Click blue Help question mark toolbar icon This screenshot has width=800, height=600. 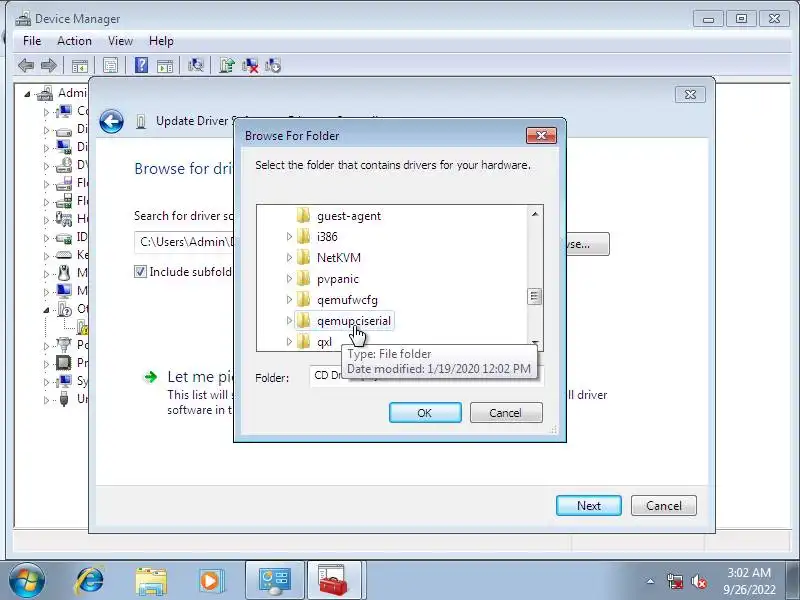pyautogui.click(x=141, y=65)
